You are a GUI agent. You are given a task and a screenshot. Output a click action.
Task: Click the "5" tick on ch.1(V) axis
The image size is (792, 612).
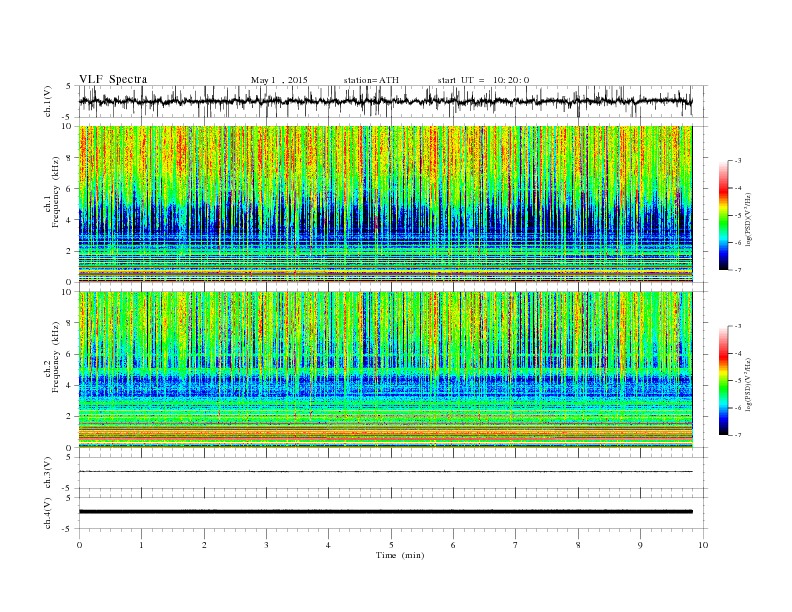click(69, 86)
